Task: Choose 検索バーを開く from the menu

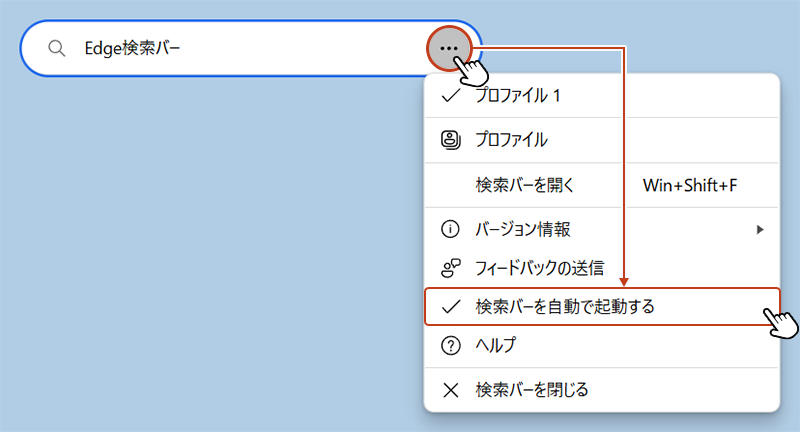Action: [x=602, y=185]
